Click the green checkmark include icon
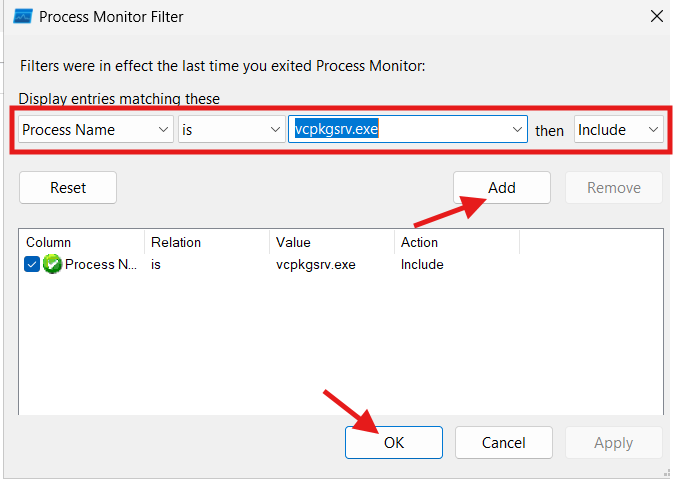Image resolution: width=673 pixels, height=482 pixels. [x=52, y=264]
